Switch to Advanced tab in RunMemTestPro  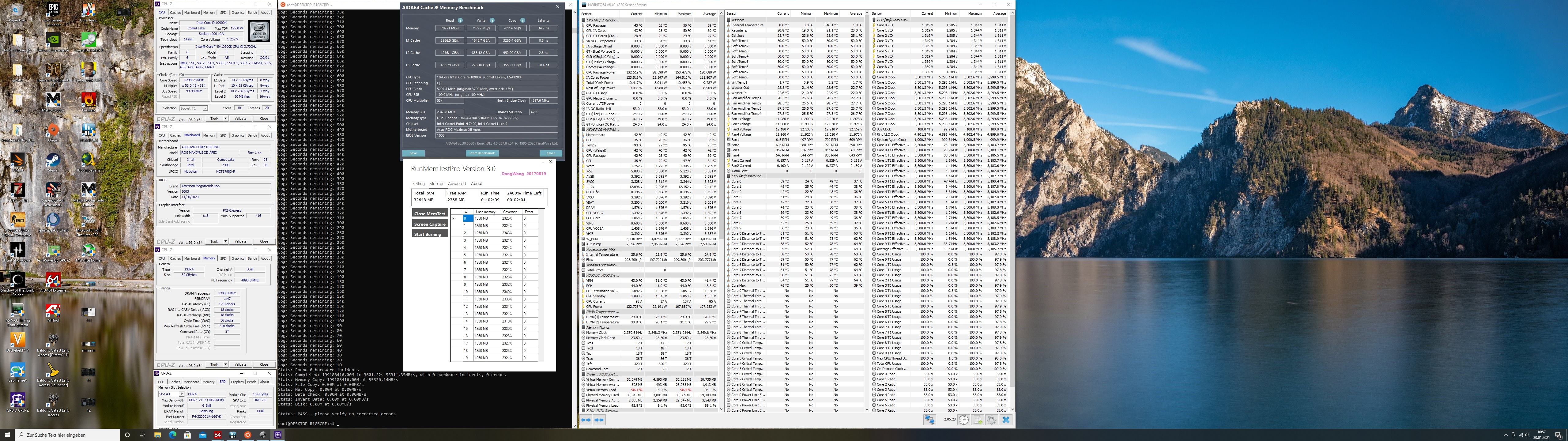457,183
